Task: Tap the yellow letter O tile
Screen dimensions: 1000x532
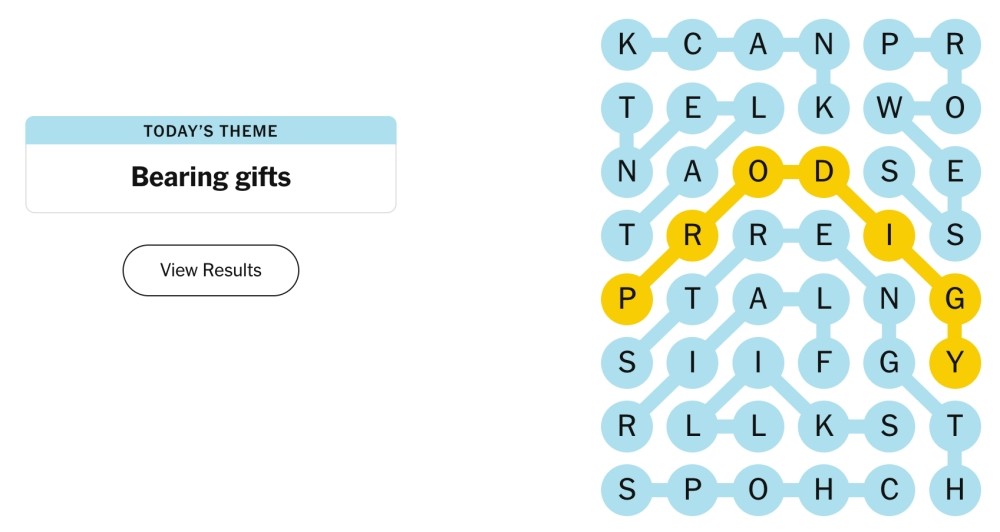Action: [758, 172]
